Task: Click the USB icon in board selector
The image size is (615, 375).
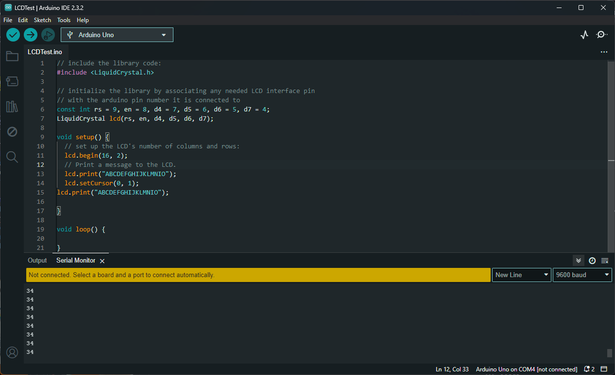Action: point(70,35)
